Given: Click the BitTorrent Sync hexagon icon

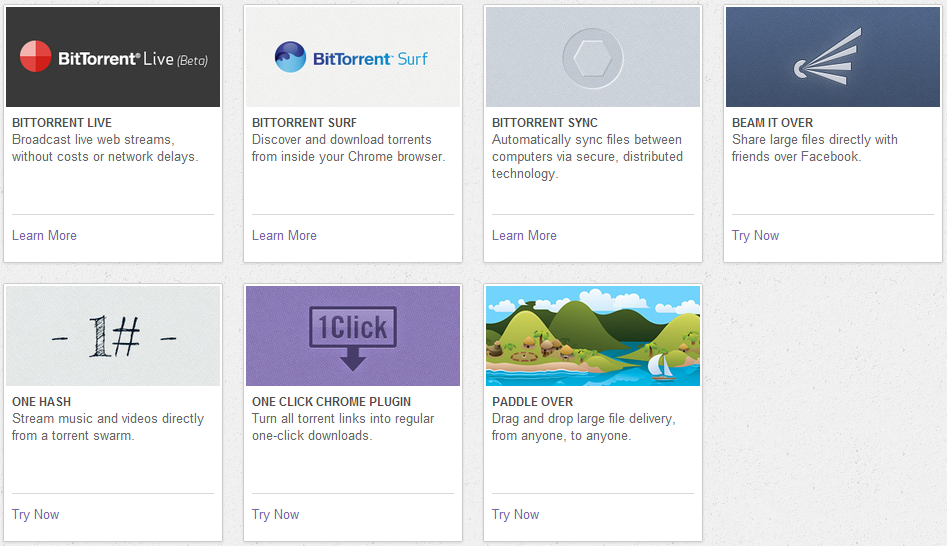Looking at the screenshot, I should pyautogui.click(x=592, y=54).
